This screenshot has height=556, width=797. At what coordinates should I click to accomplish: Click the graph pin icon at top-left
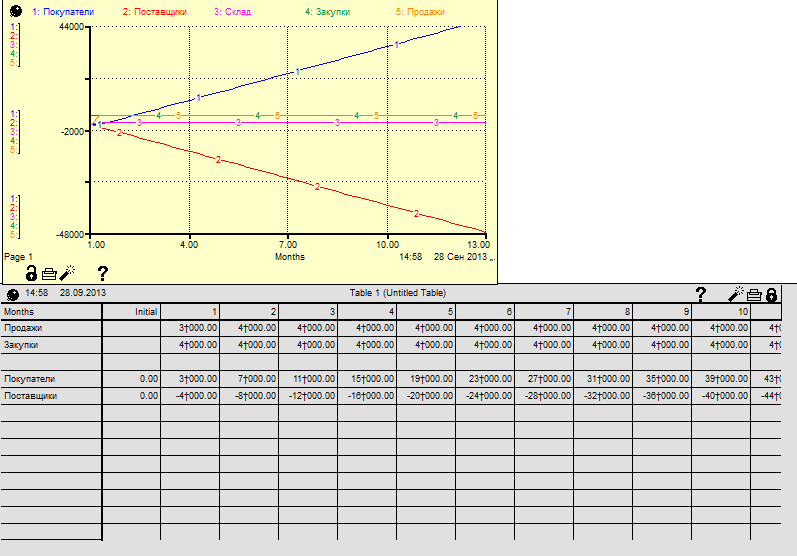coord(15,11)
